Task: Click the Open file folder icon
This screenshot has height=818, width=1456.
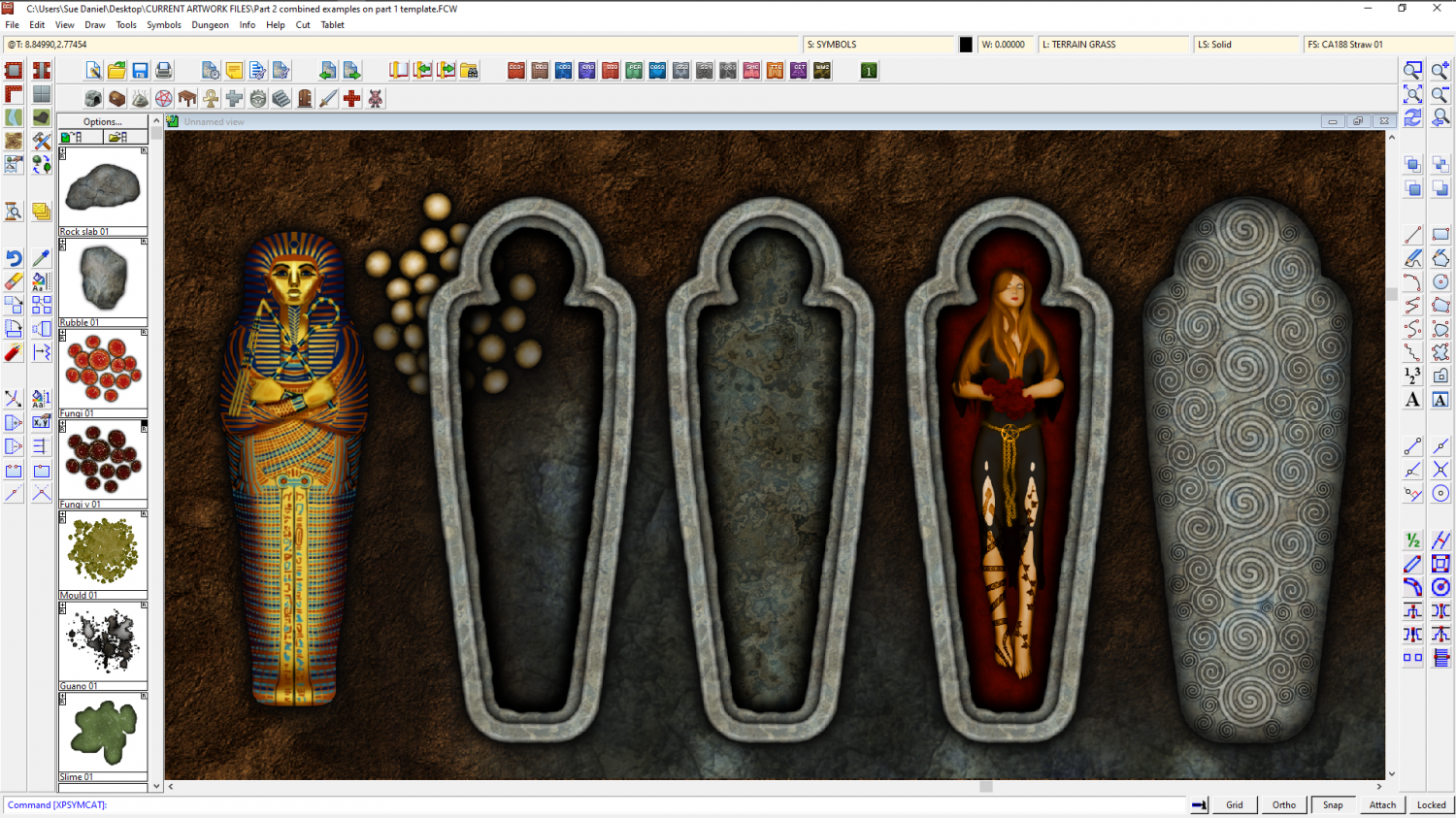Action: click(116, 71)
